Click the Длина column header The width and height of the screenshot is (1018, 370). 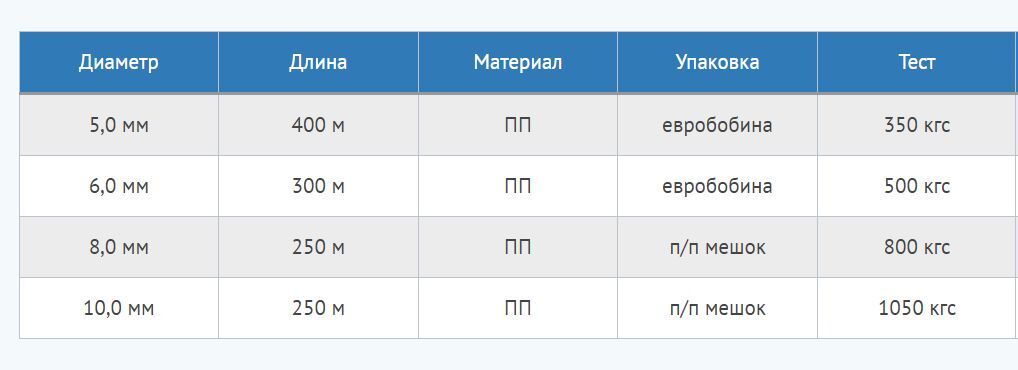pyautogui.click(x=318, y=62)
